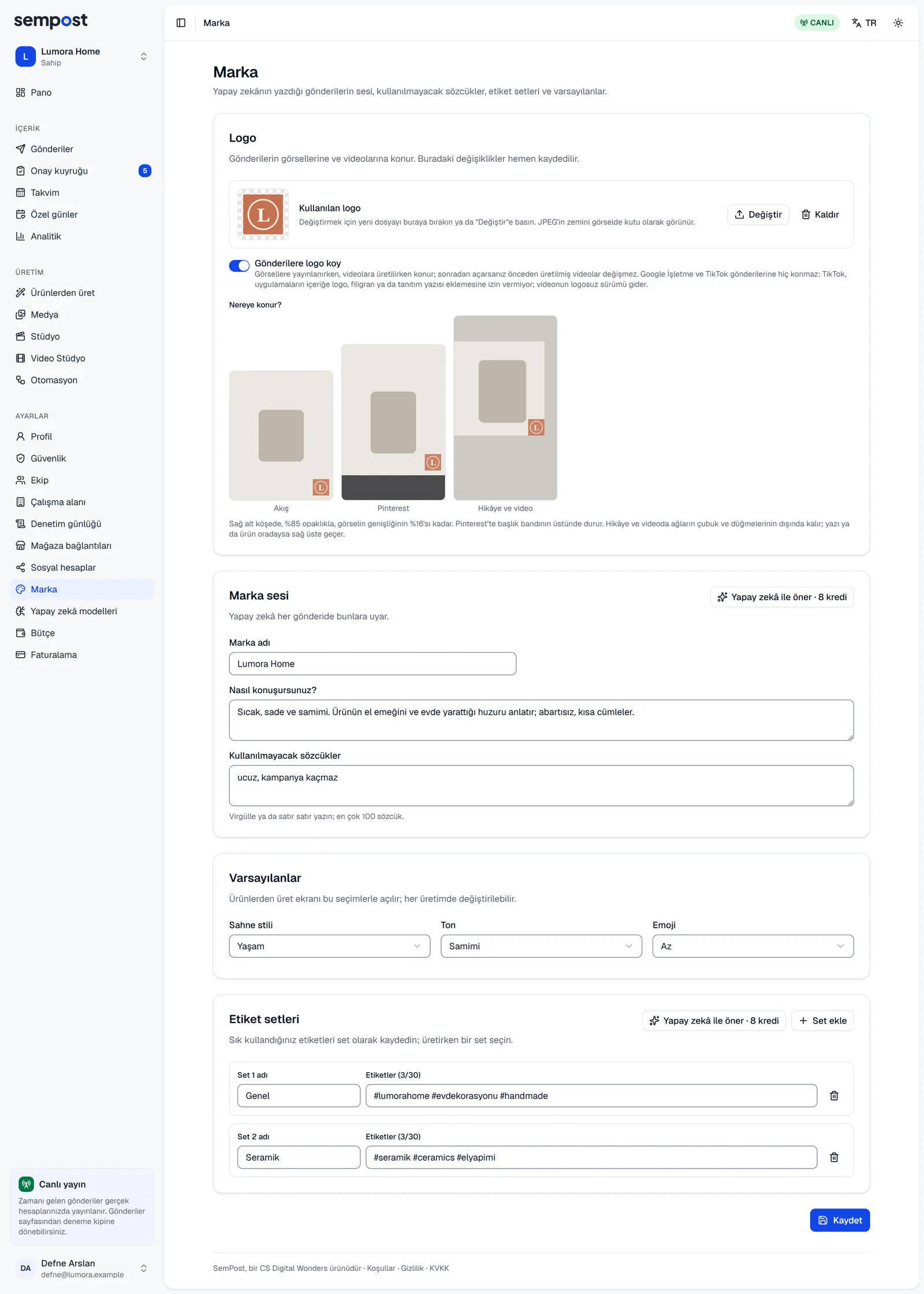Open the Sahne stili dropdown
Screen dimensions: 924x1294
(x=329, y=946)
